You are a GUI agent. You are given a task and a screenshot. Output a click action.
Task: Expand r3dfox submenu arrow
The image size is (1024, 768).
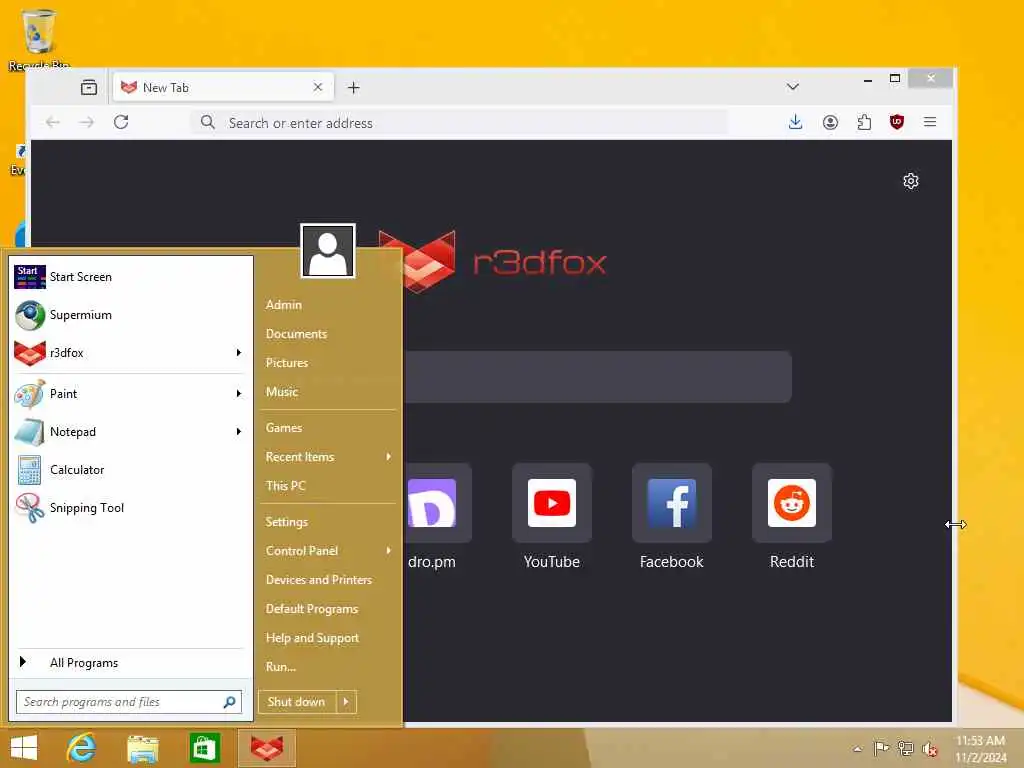coord(238,353)
